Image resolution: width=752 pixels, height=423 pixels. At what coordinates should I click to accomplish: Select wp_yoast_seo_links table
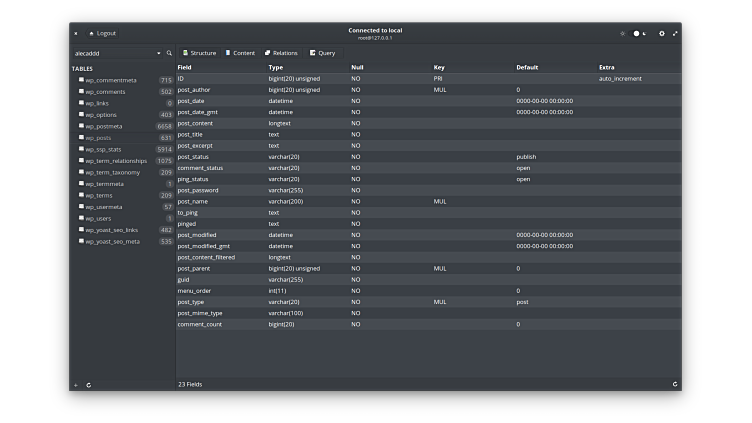pos(114,230)
